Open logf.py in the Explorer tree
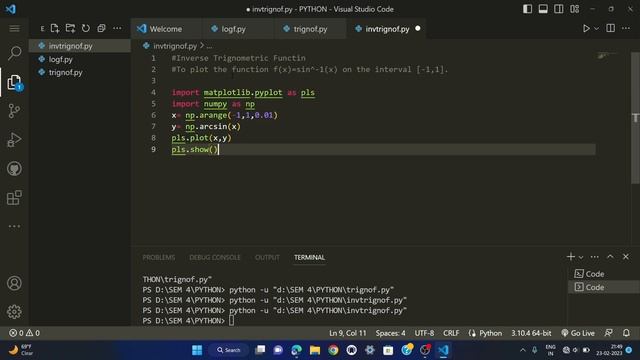640x360 pixels. [80, 59]
